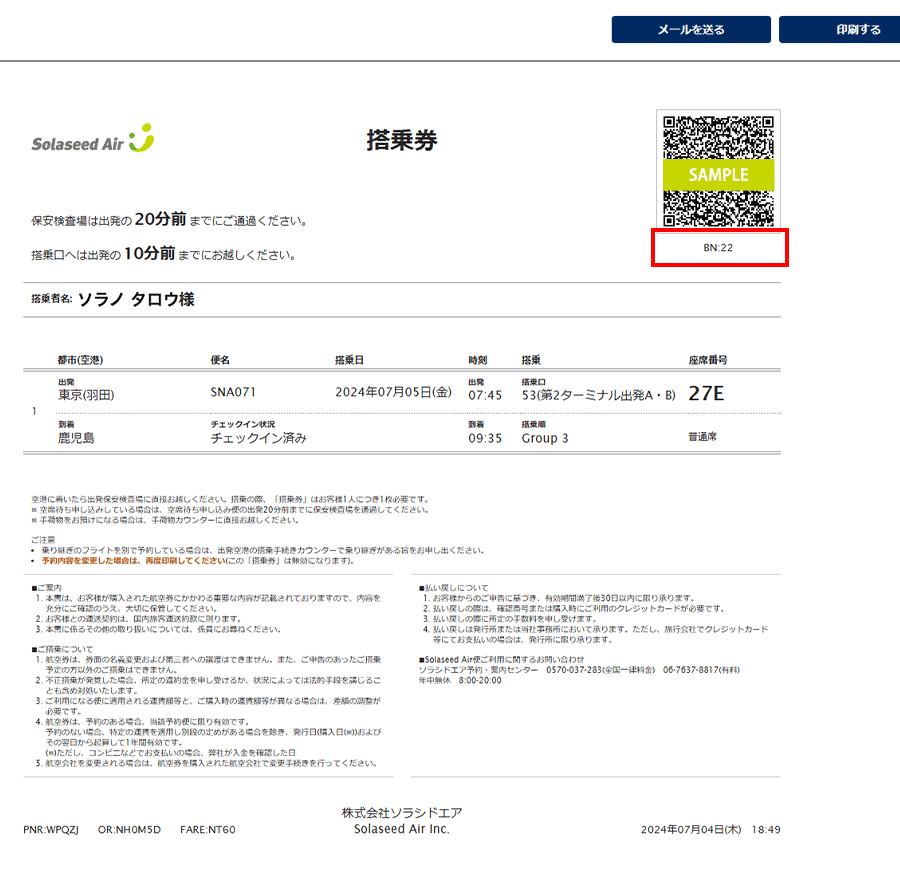Image resolution: width=900 pixels, height=877 pixels.
Task: Click the 搭乗券 page heading
Action: point(402,141)
